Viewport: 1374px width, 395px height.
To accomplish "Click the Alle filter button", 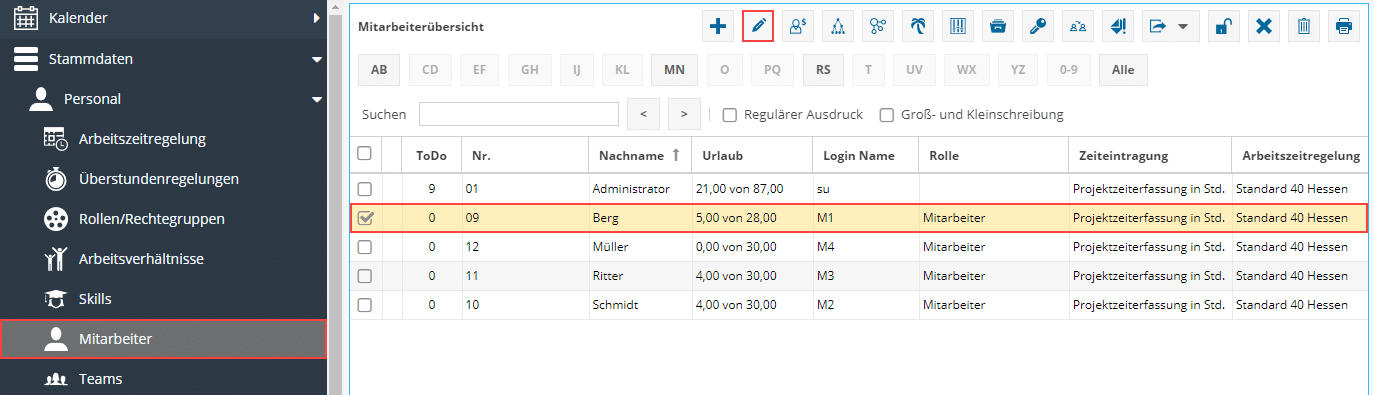I will [1123, 70].
